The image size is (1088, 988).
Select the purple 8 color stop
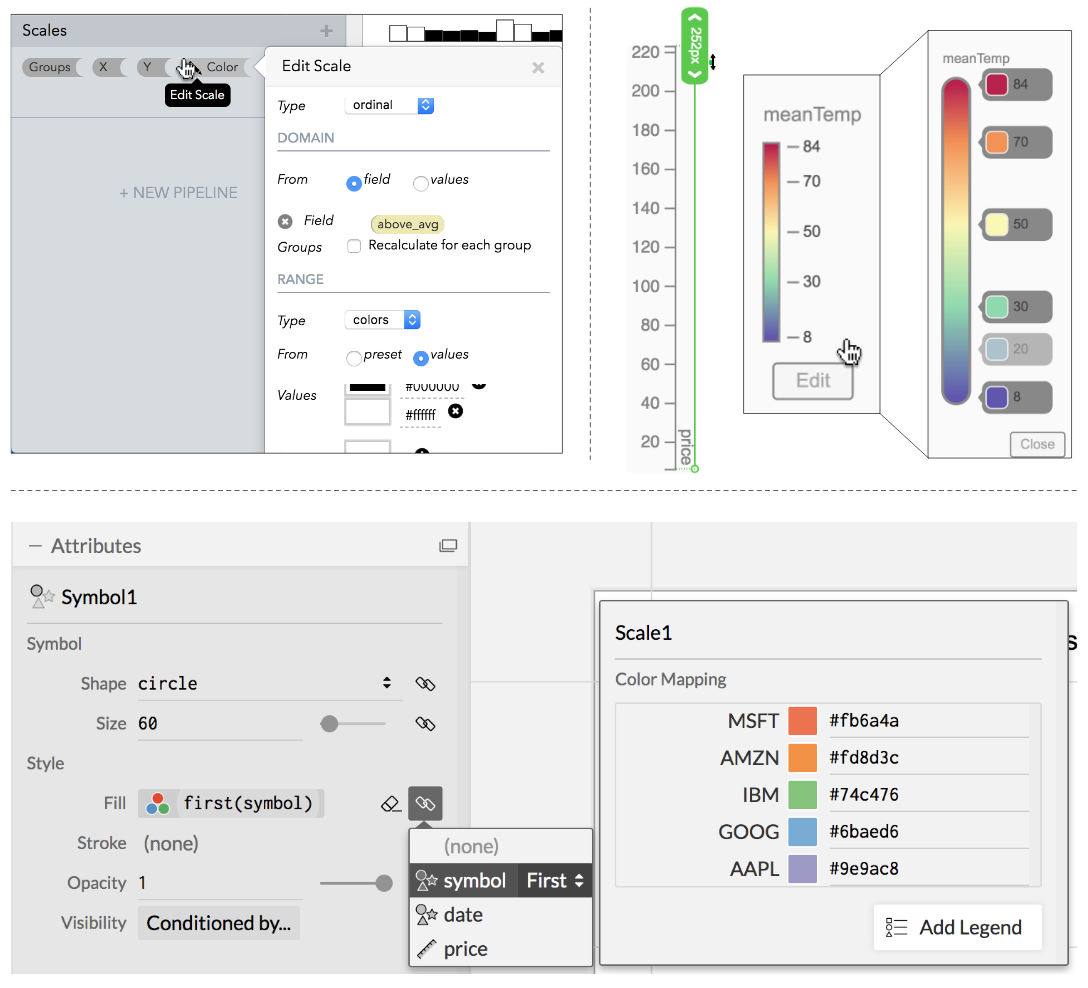(1017, 398)
